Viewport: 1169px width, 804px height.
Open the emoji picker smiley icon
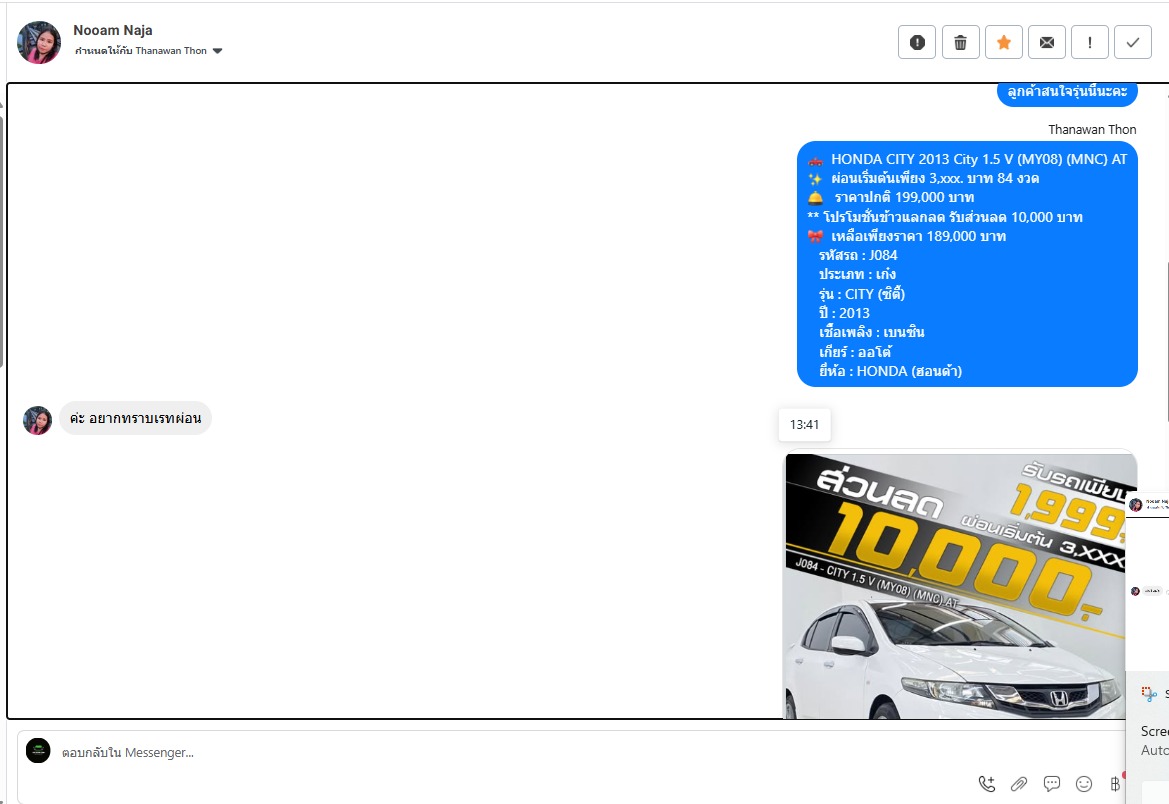1083,784
